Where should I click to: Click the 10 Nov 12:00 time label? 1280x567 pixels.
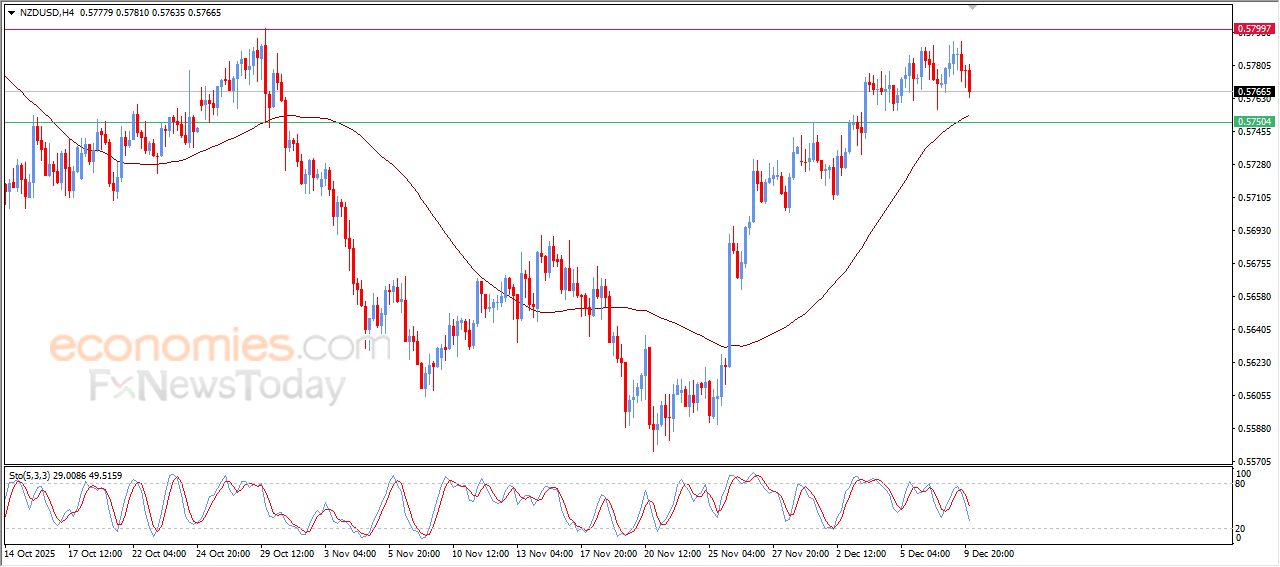click(x=480, y=552)
